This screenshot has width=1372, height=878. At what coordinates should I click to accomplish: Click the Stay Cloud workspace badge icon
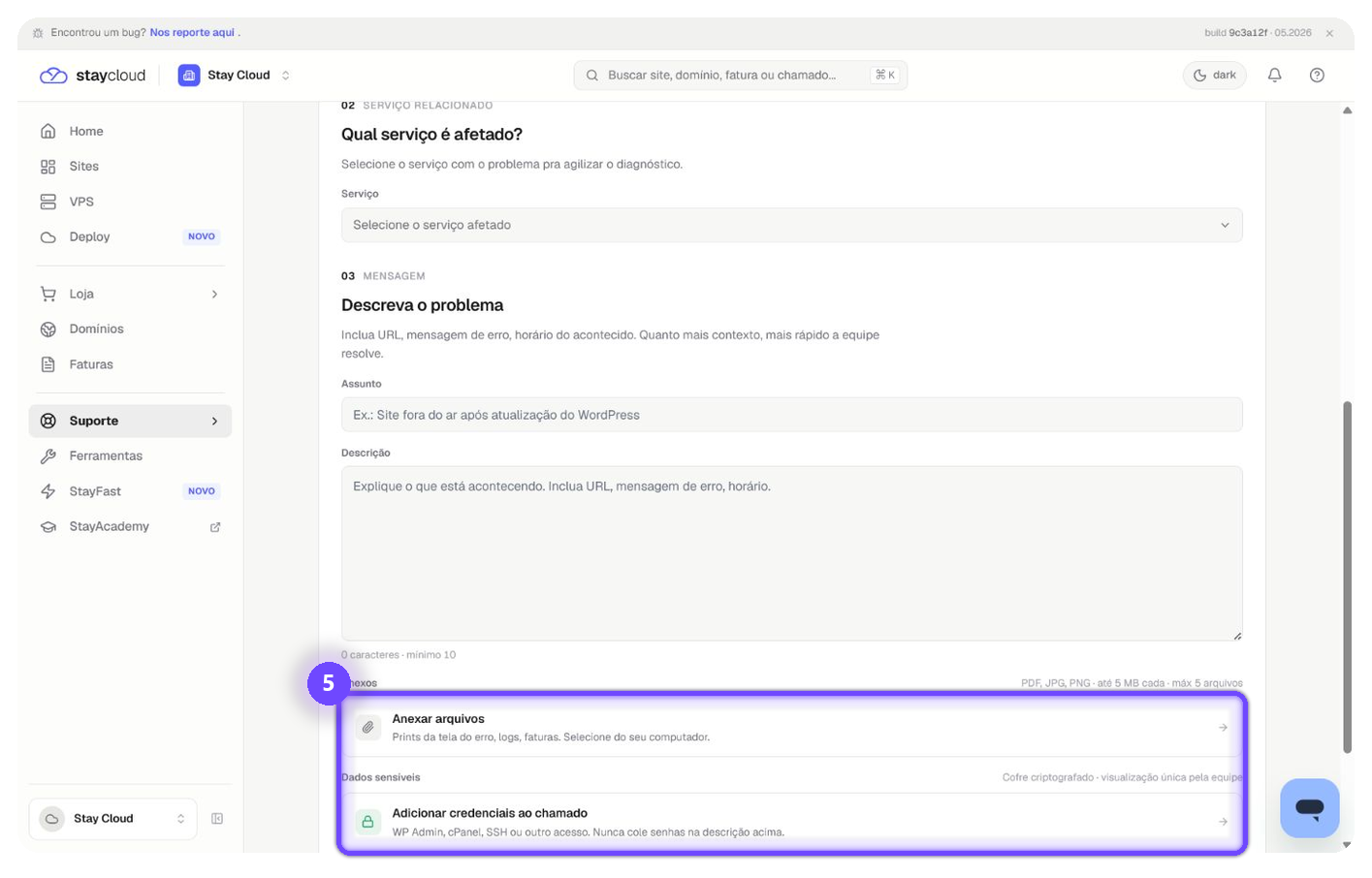point(189,76)
